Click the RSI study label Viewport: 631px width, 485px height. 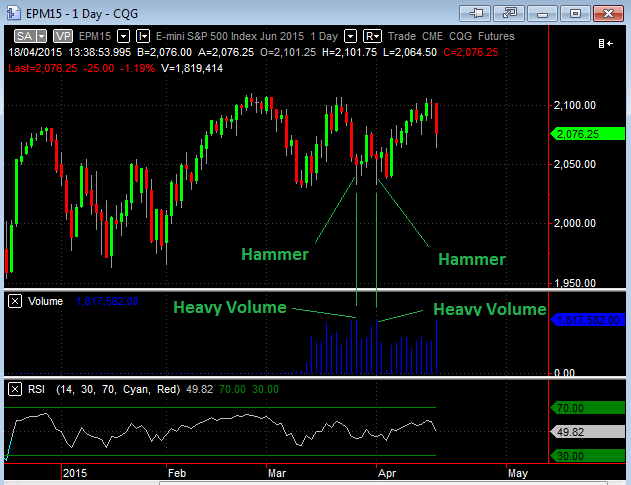(36, 389)
